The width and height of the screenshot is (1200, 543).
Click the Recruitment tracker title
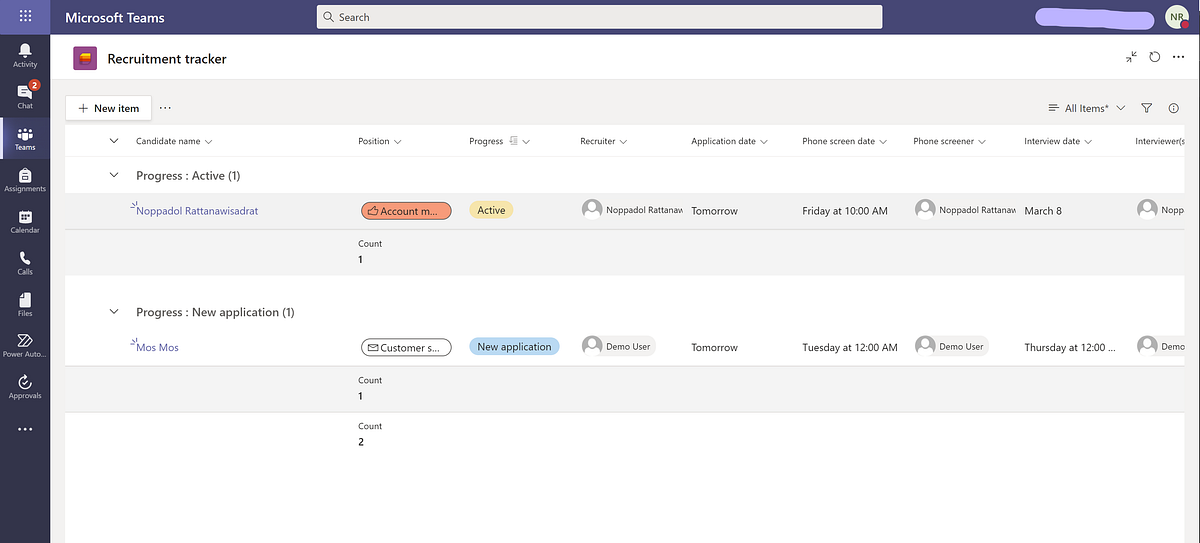167,59
